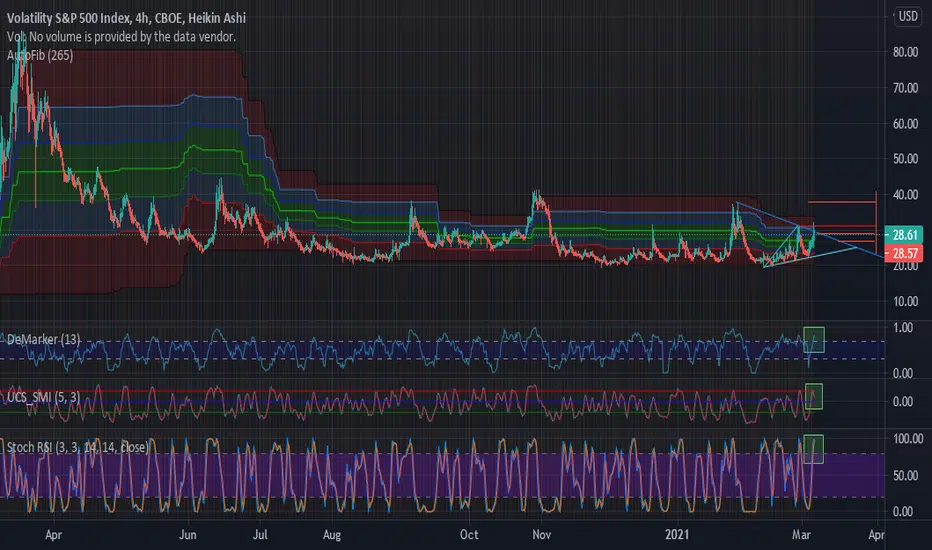Click the 40.00 level on price scale
The height and width of the screenshot is (550, 932).
click(905, 195)
